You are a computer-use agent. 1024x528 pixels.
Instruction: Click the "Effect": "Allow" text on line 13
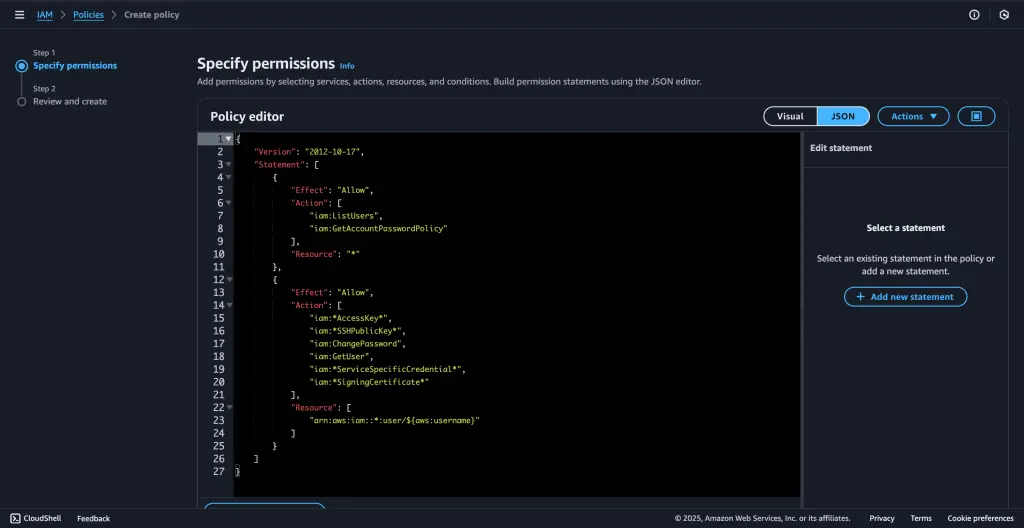[x=332, y=293]
